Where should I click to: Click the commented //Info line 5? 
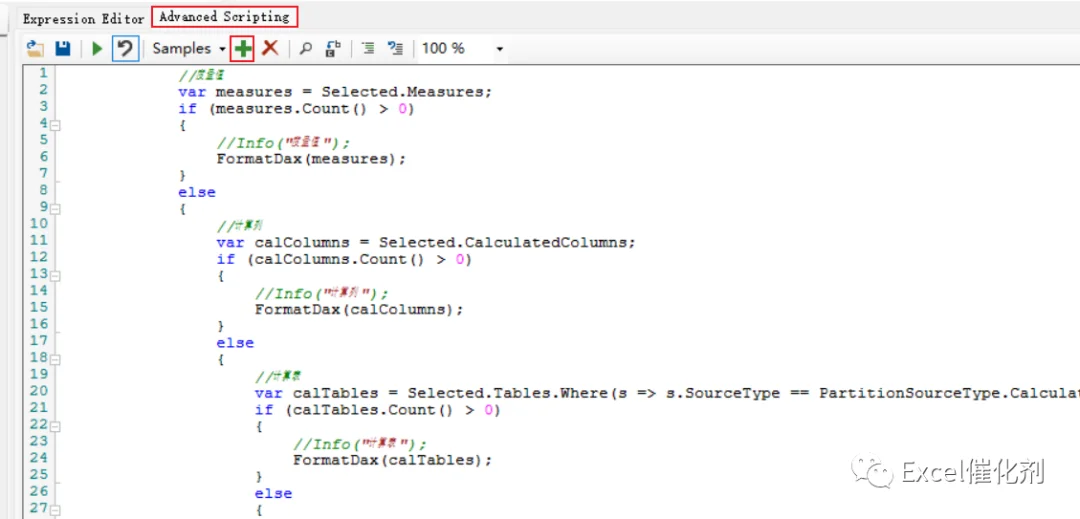(284, 142)
